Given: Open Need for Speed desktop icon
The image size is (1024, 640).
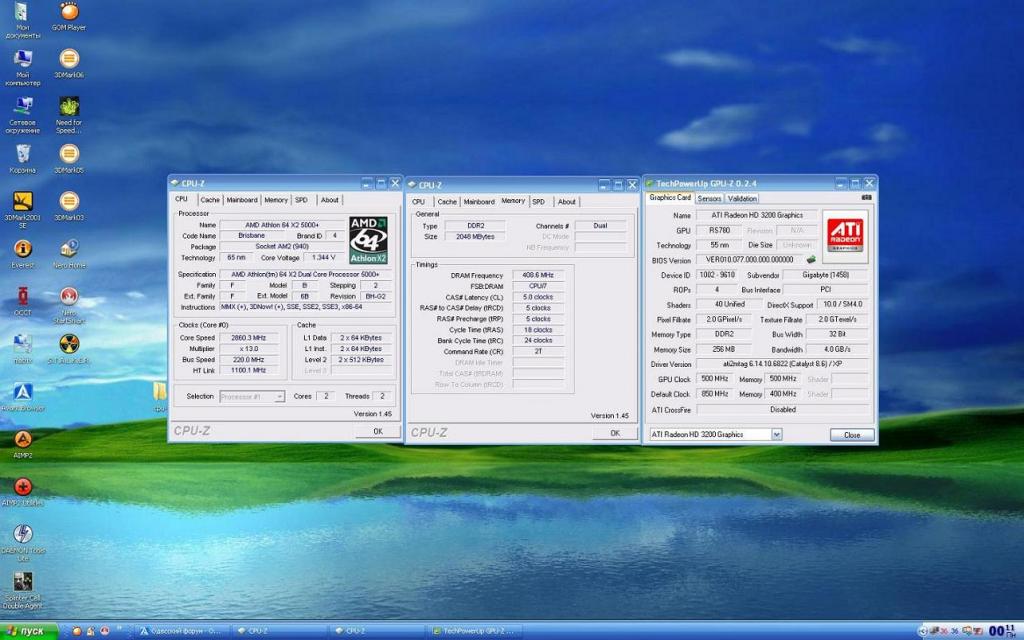Looking at the screenshot, I should pyautogui.click(x=69, y=115).
